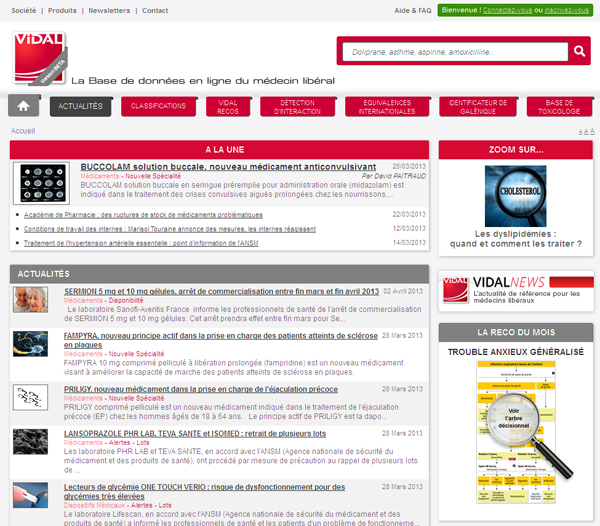Click the font size adjuster icons
Viewport: 600px width, 526px height.
tap(585, 131)
